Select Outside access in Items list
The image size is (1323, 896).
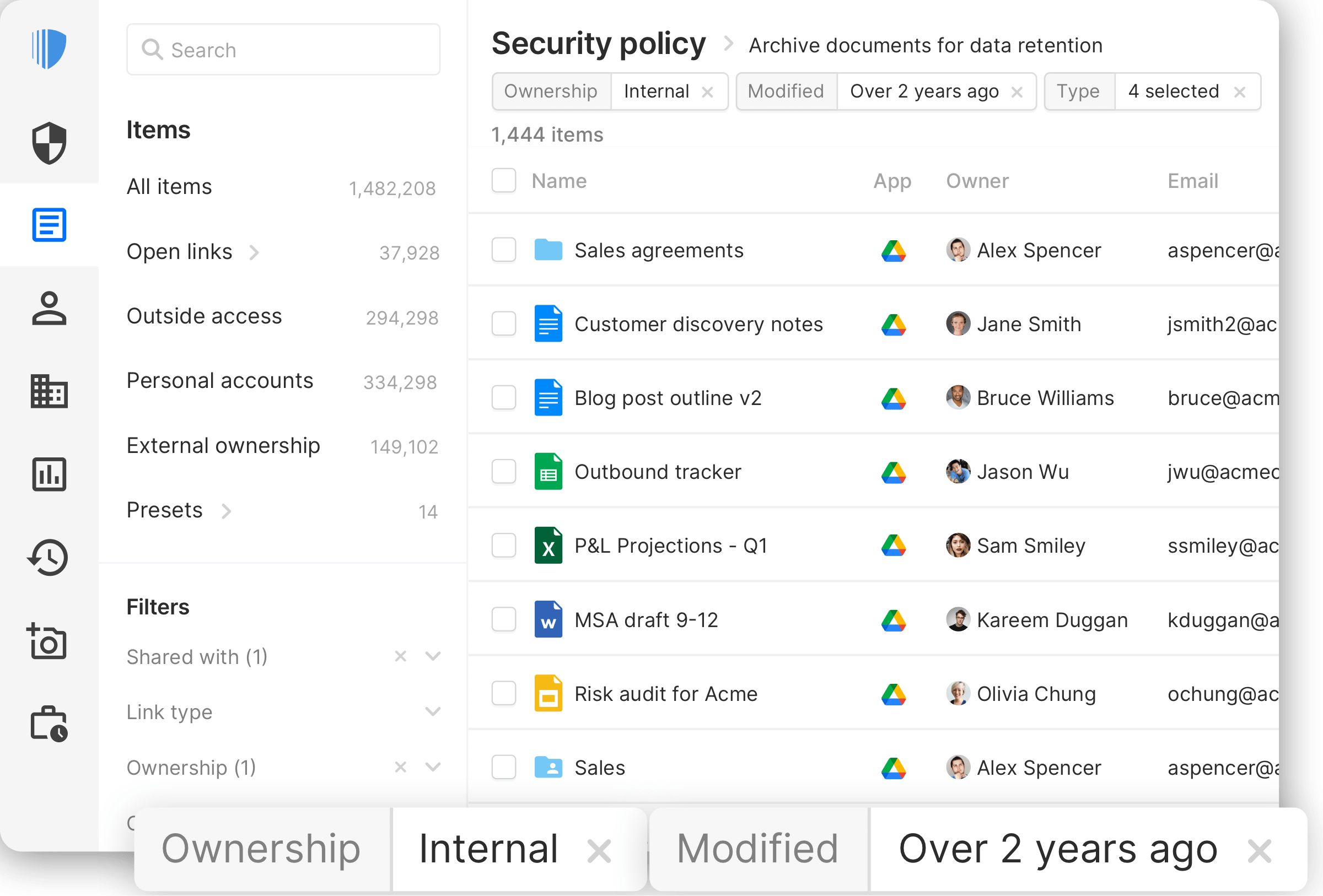click(205, 316)
